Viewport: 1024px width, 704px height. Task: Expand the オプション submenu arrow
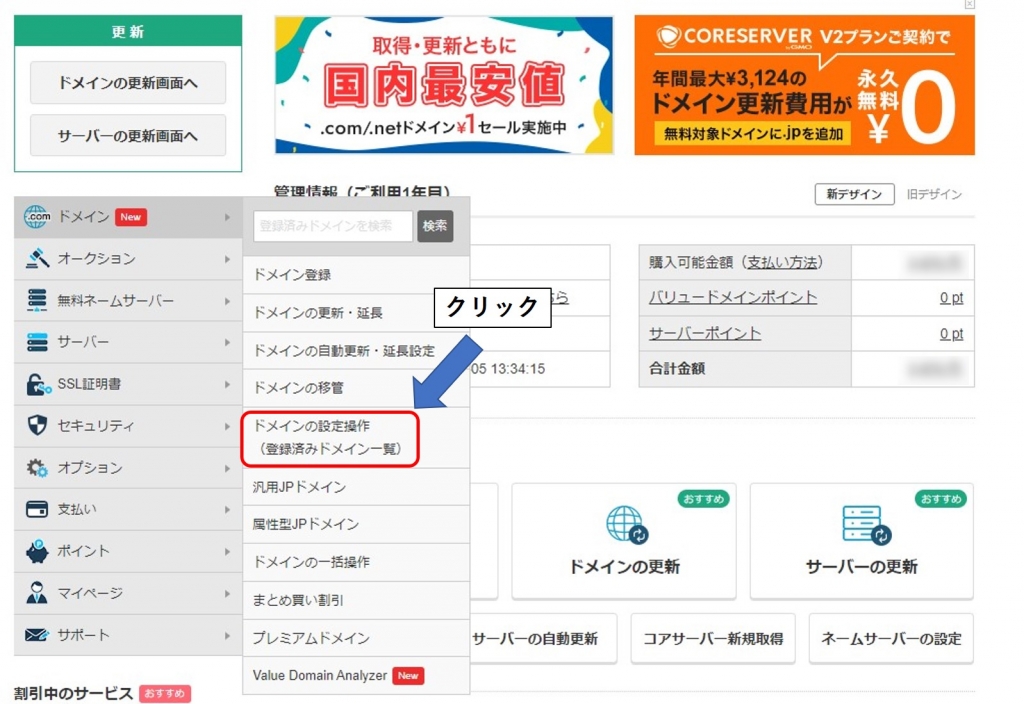pos(227,468)
